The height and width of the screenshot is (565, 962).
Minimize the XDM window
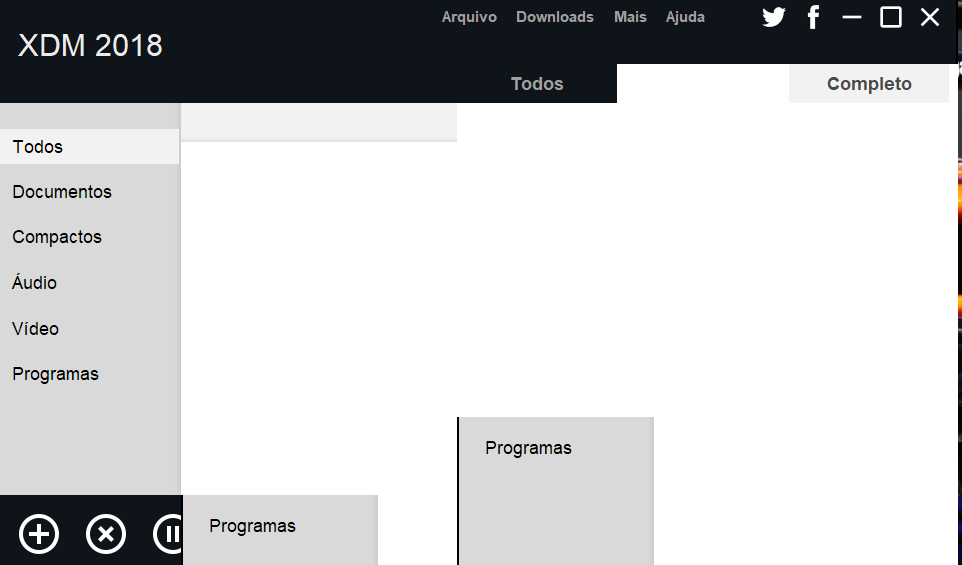point(852,17)
